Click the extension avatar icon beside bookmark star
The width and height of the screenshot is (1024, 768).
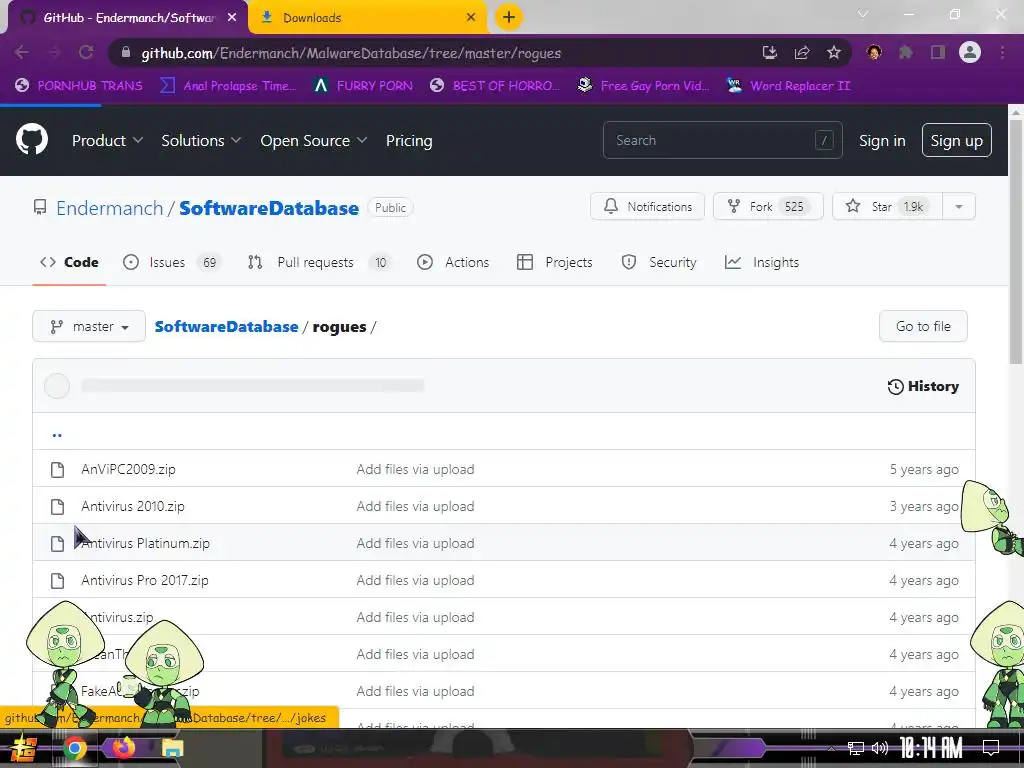tap(874, 52)
